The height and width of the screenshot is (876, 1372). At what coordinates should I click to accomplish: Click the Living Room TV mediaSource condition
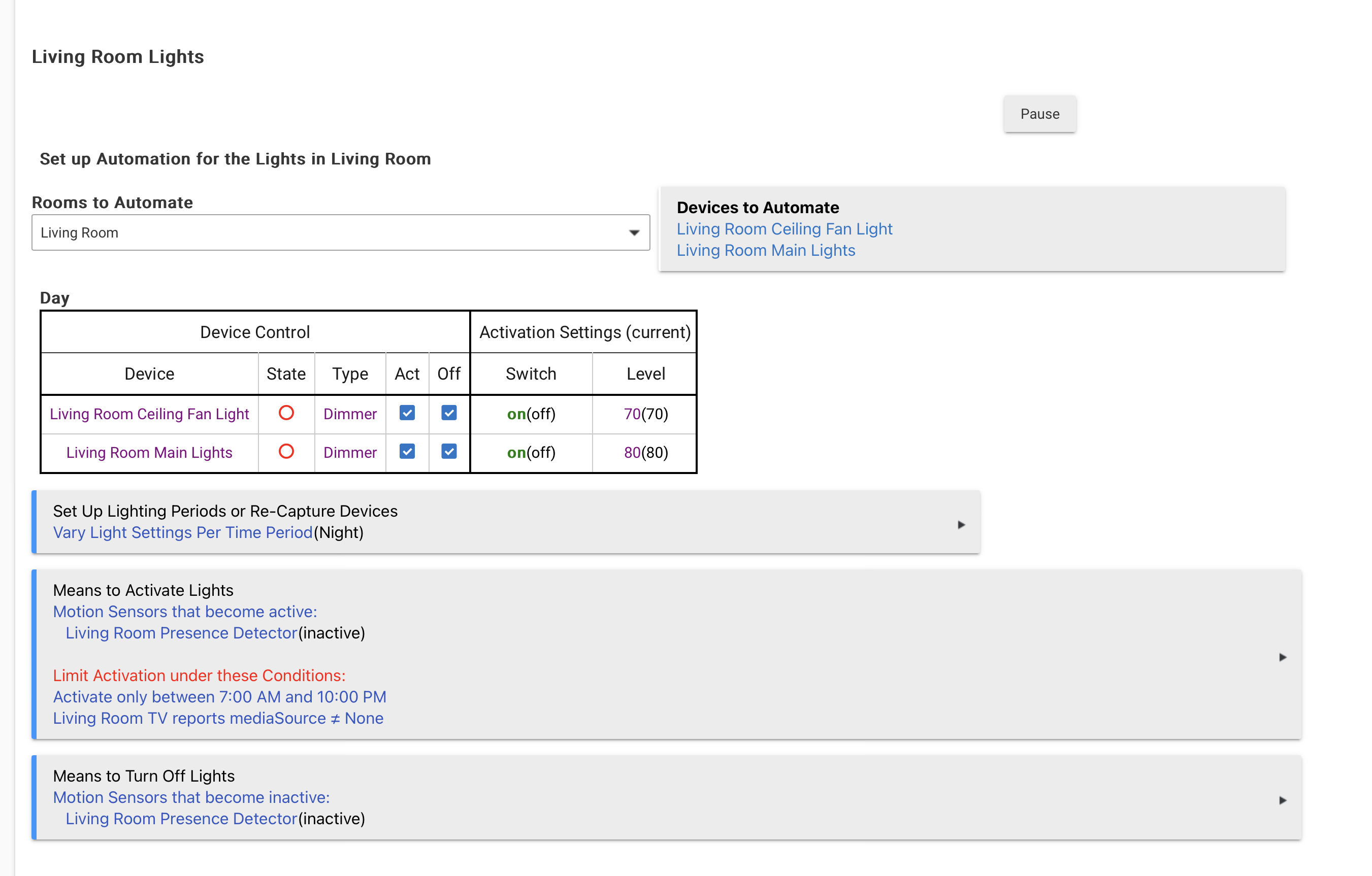point(218,718)
